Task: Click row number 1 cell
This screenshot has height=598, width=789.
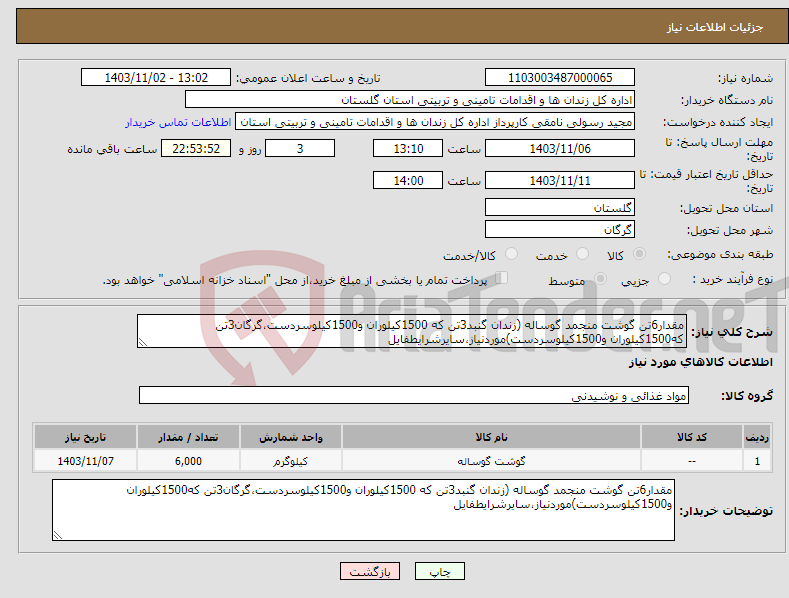Action: 757,461
